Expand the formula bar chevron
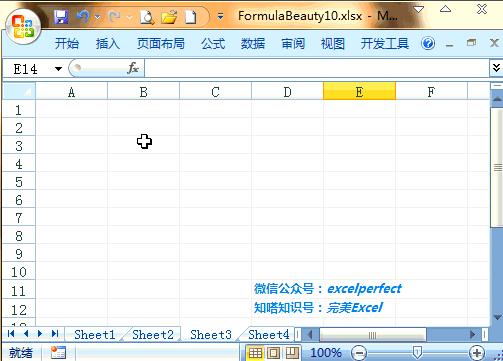 [496, 68]
